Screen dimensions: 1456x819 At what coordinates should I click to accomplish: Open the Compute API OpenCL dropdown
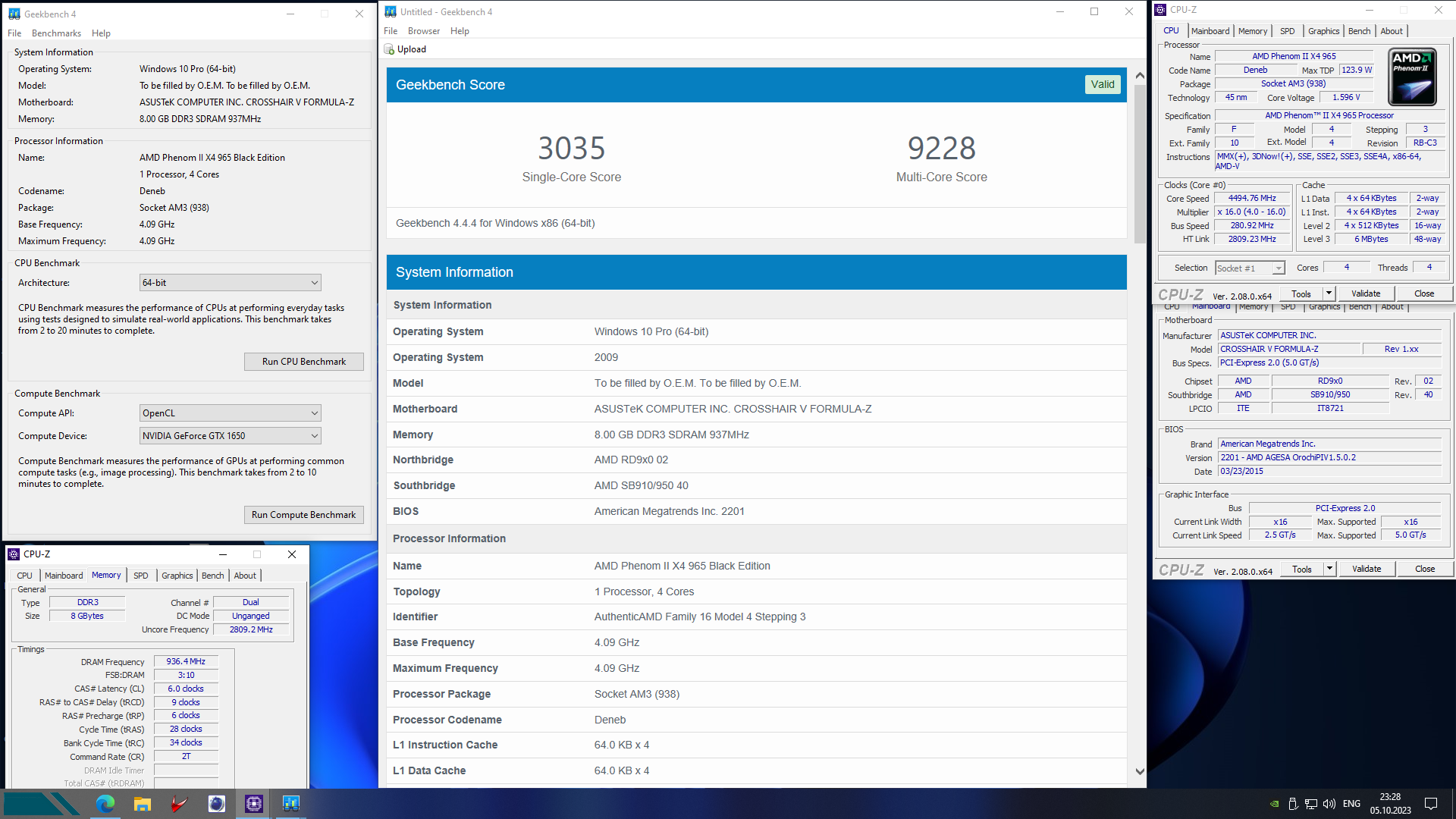pyautogui.click(x=230, y=413)
